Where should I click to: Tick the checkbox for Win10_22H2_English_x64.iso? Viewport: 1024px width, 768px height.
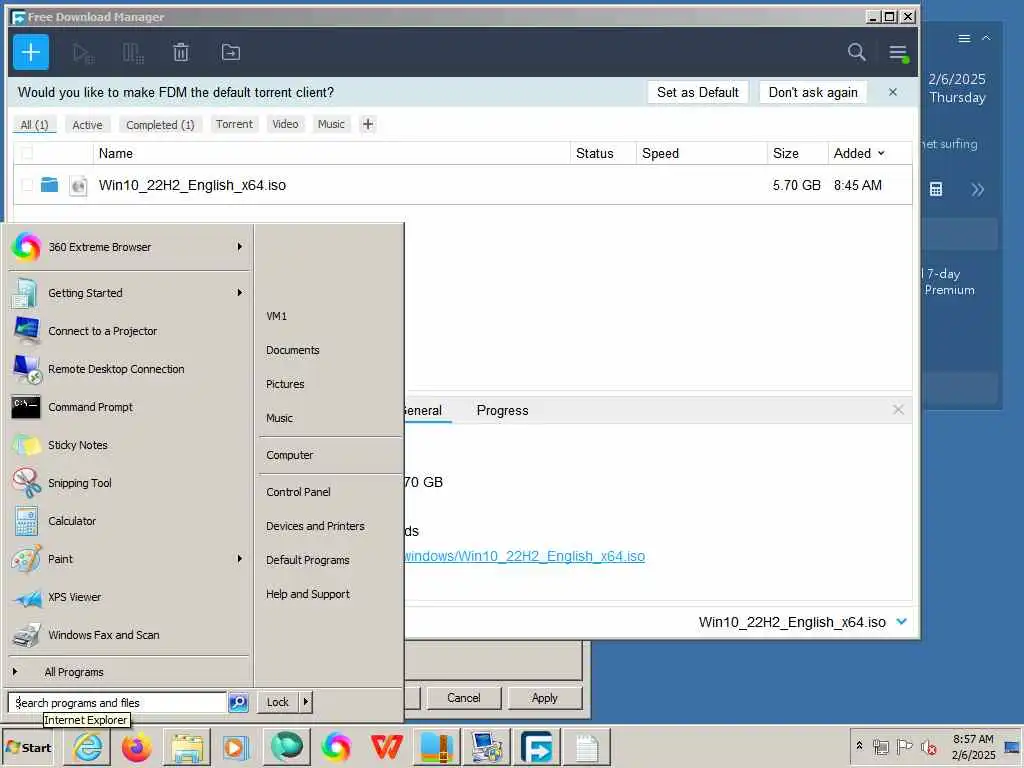pyautogui.click(x=27, y=185)
